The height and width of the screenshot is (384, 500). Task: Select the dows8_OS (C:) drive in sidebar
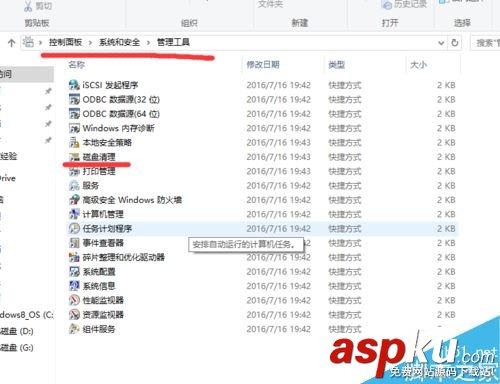[x=27, y=314]
